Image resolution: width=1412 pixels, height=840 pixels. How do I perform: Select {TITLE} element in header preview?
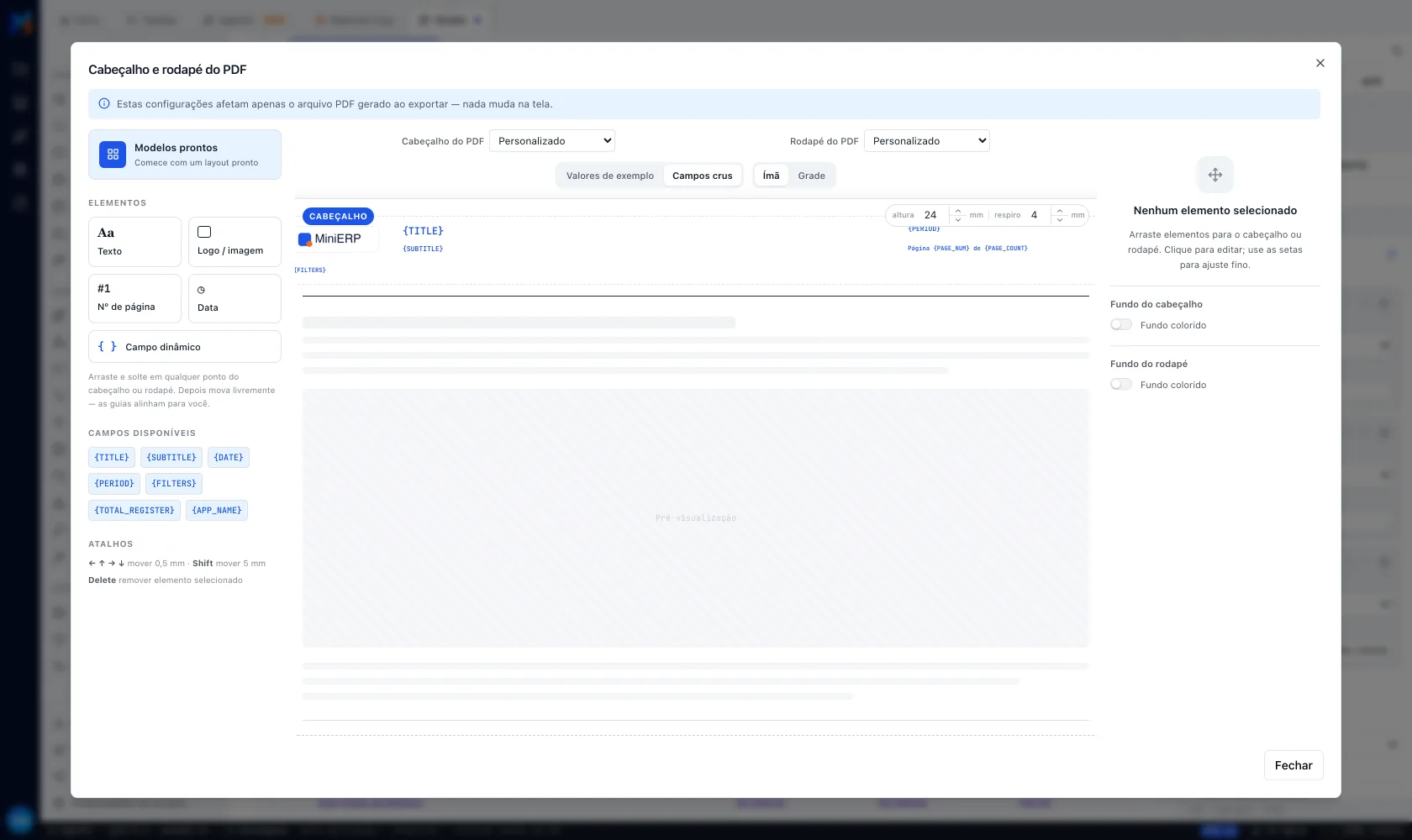423,231
